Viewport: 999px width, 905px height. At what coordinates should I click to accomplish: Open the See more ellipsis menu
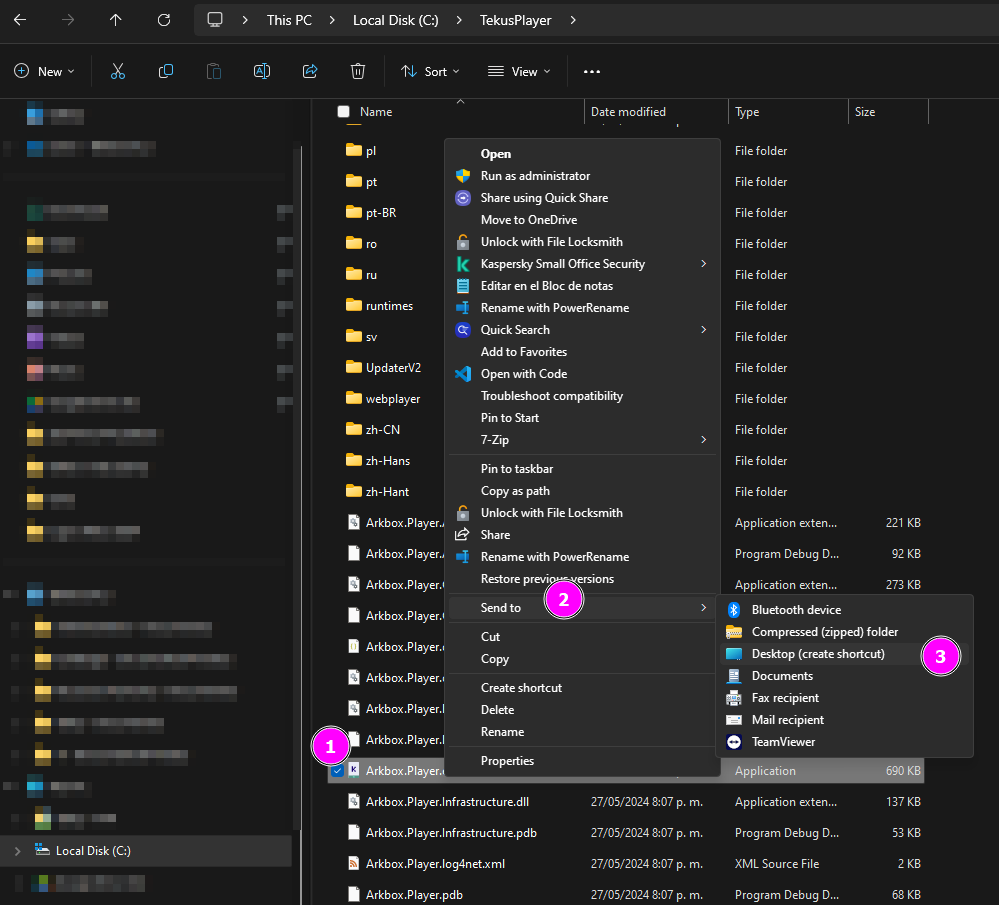(x=592, y=72)
